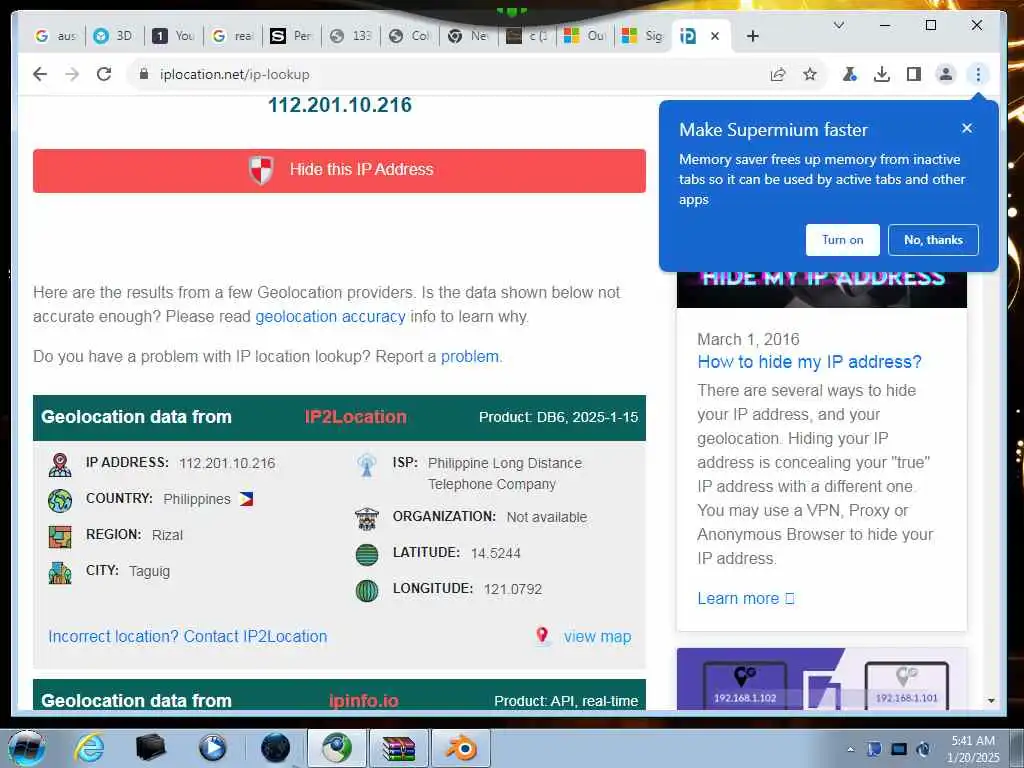Click the Philippines flag icon

(x=246, y=500)
